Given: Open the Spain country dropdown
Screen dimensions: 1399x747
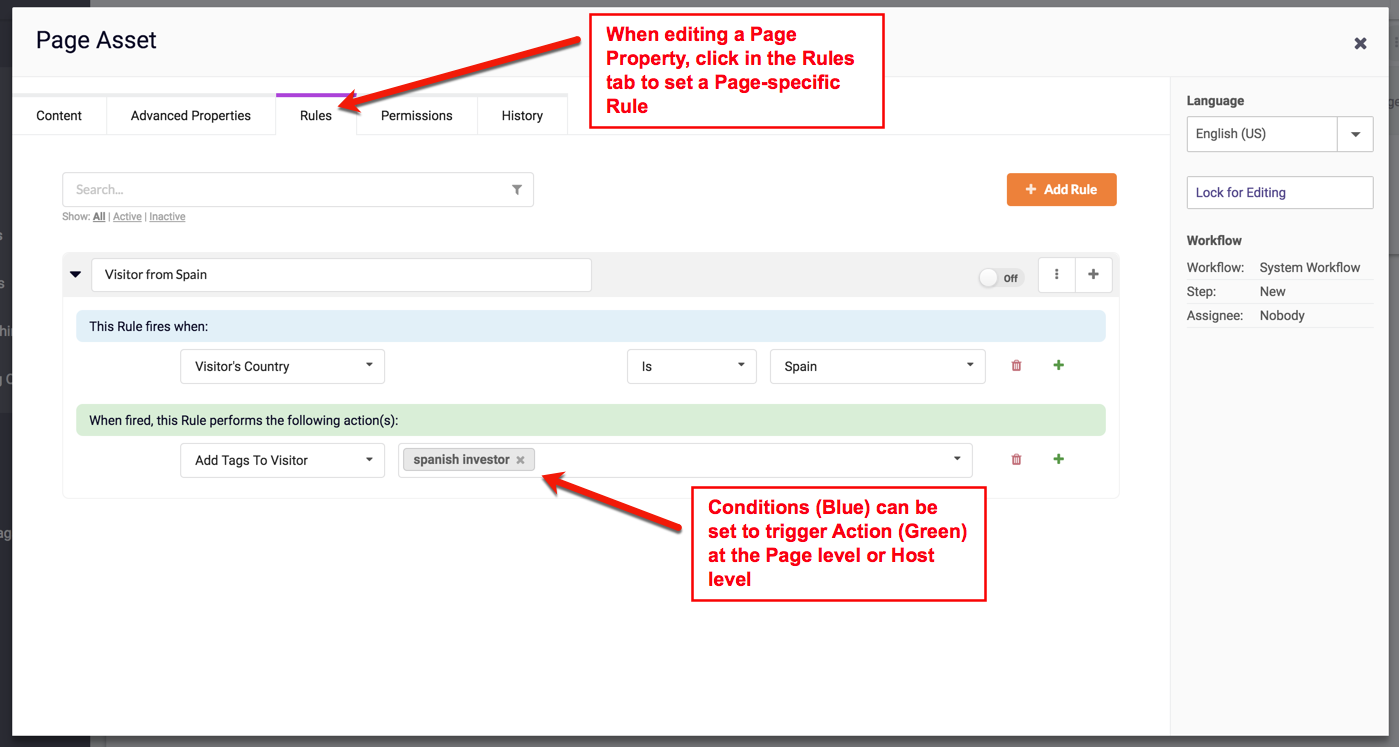Looking at the screenshot, I should pos(877,366).
